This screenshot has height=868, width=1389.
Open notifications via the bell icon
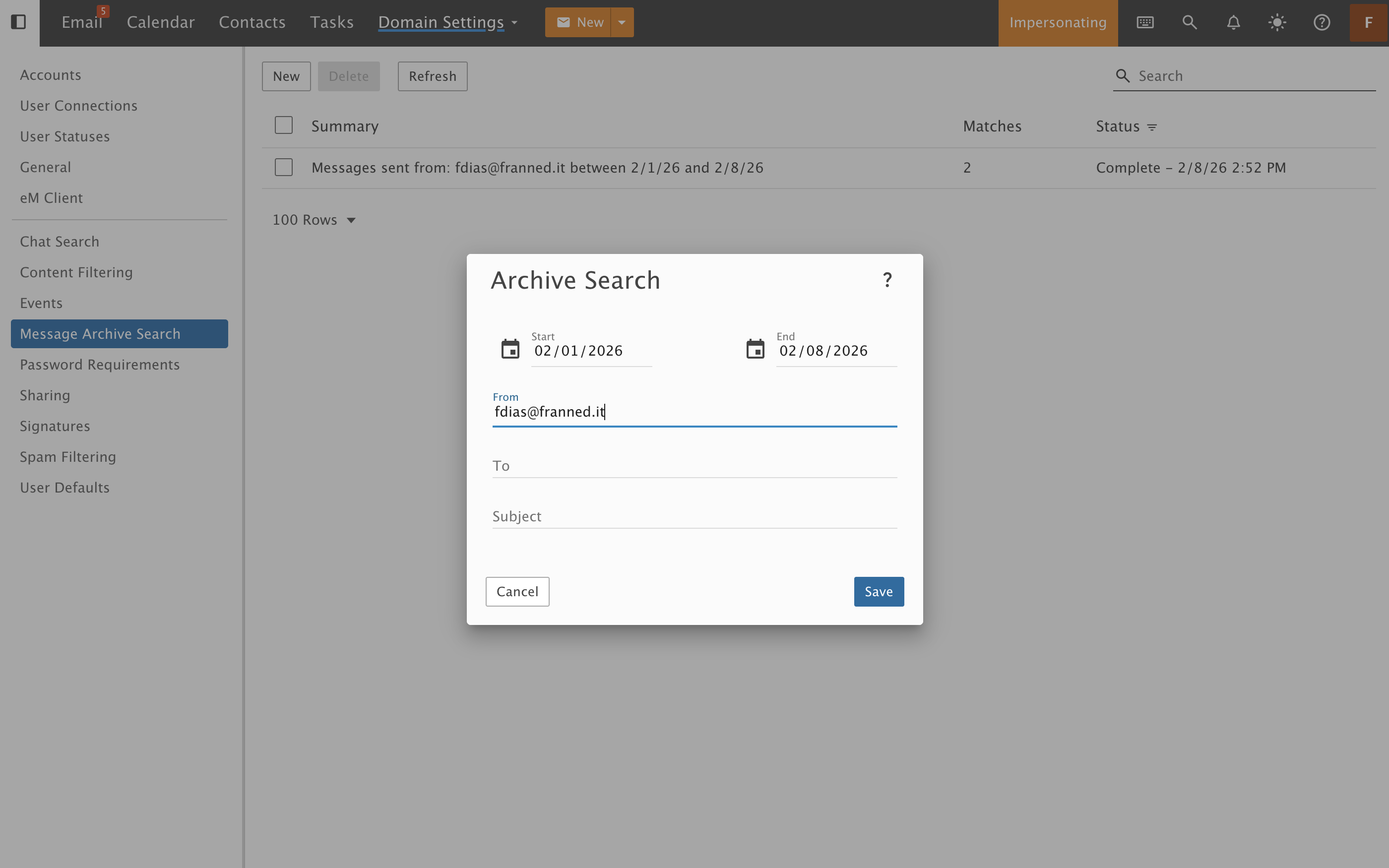1233,22
